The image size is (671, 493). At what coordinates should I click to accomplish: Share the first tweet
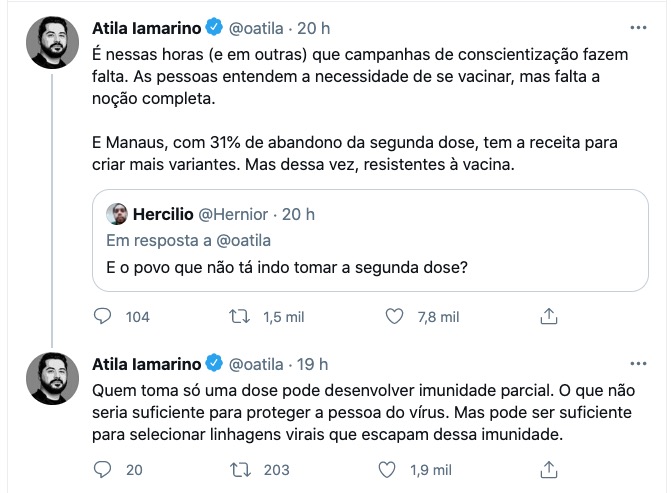coord(547,317)
